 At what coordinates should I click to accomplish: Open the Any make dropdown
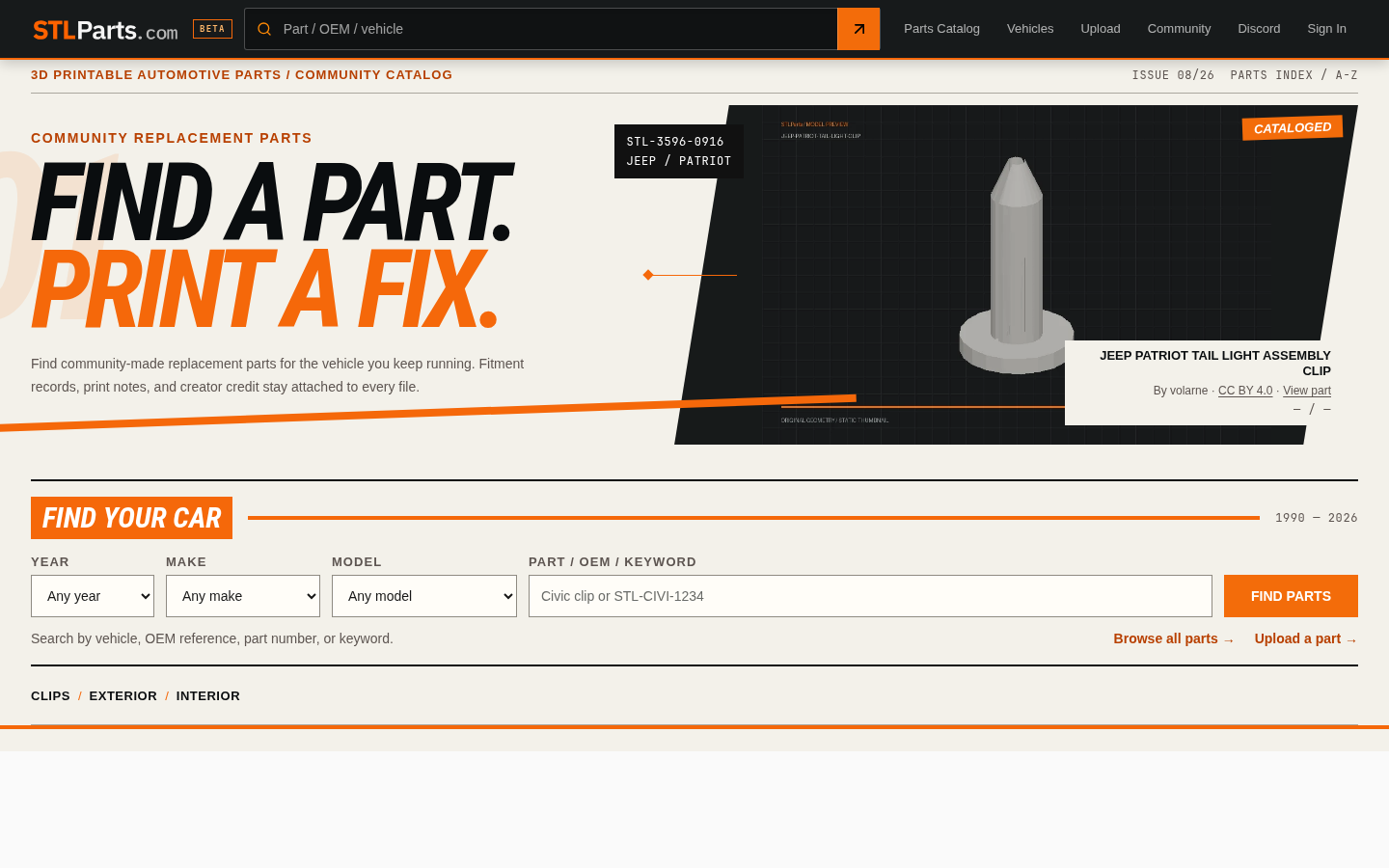243,596
